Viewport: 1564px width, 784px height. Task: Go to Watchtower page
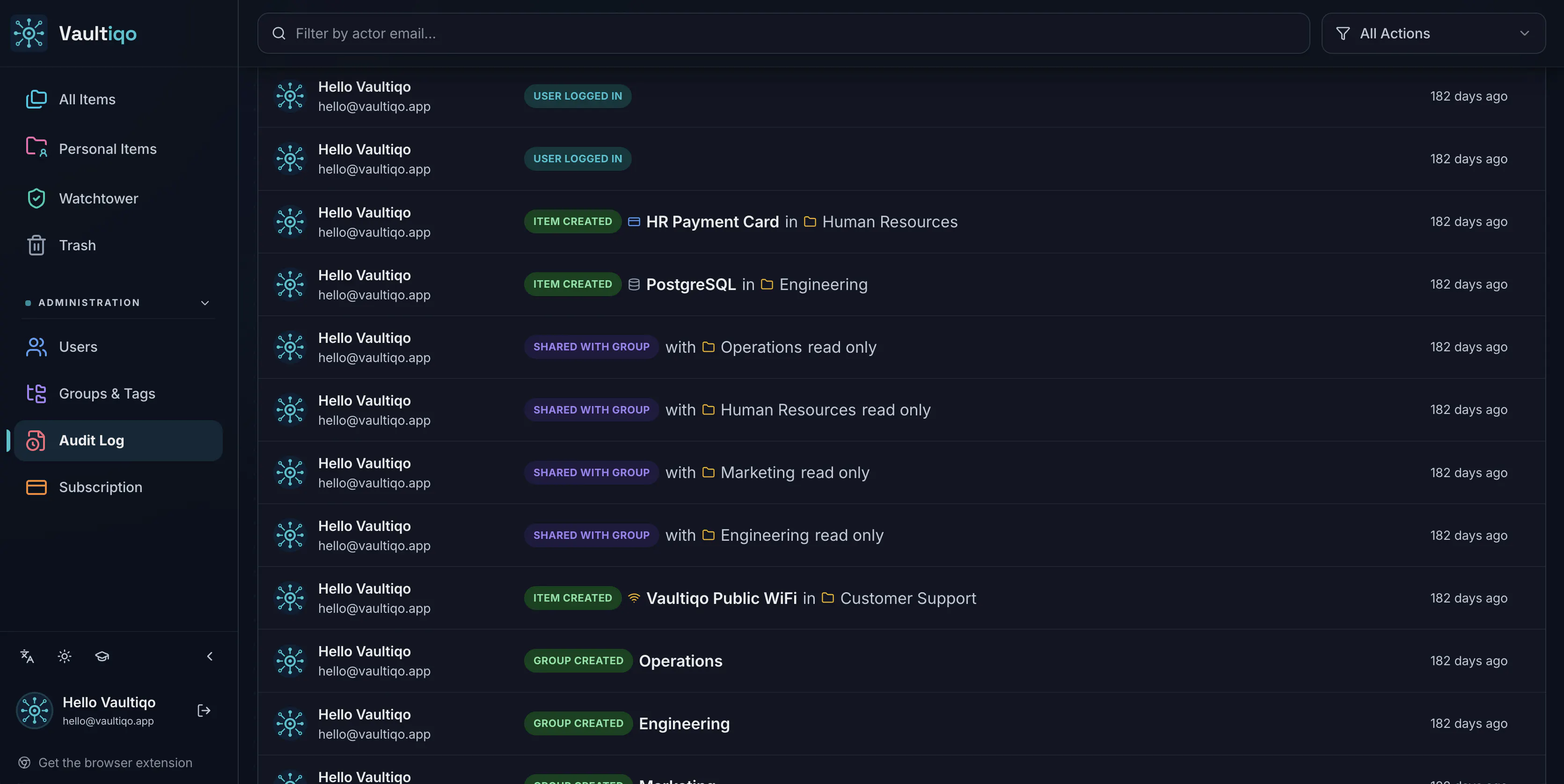pyautogui.click(x=118, y=198)
